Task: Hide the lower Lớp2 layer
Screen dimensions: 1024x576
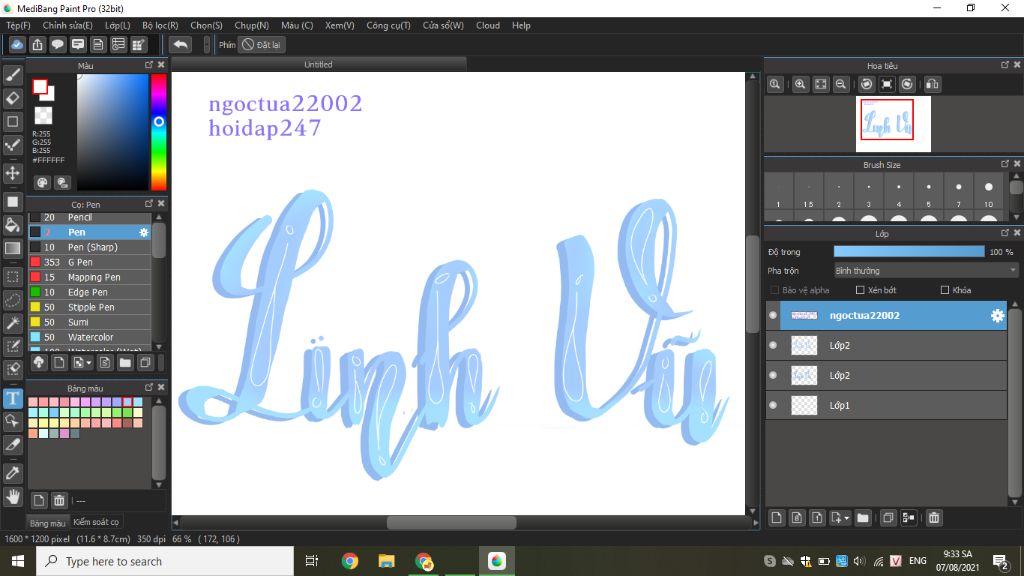Action: 773,376
